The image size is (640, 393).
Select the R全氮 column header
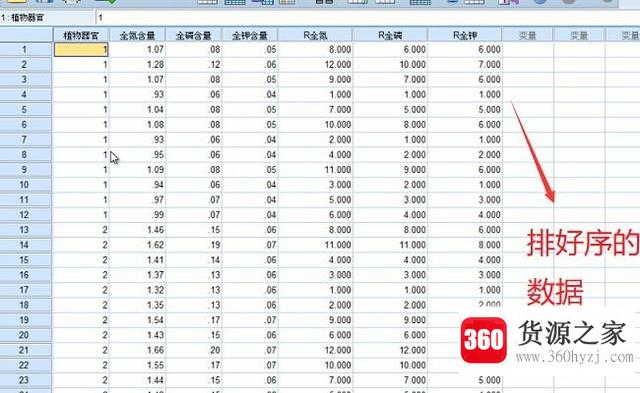316,36
